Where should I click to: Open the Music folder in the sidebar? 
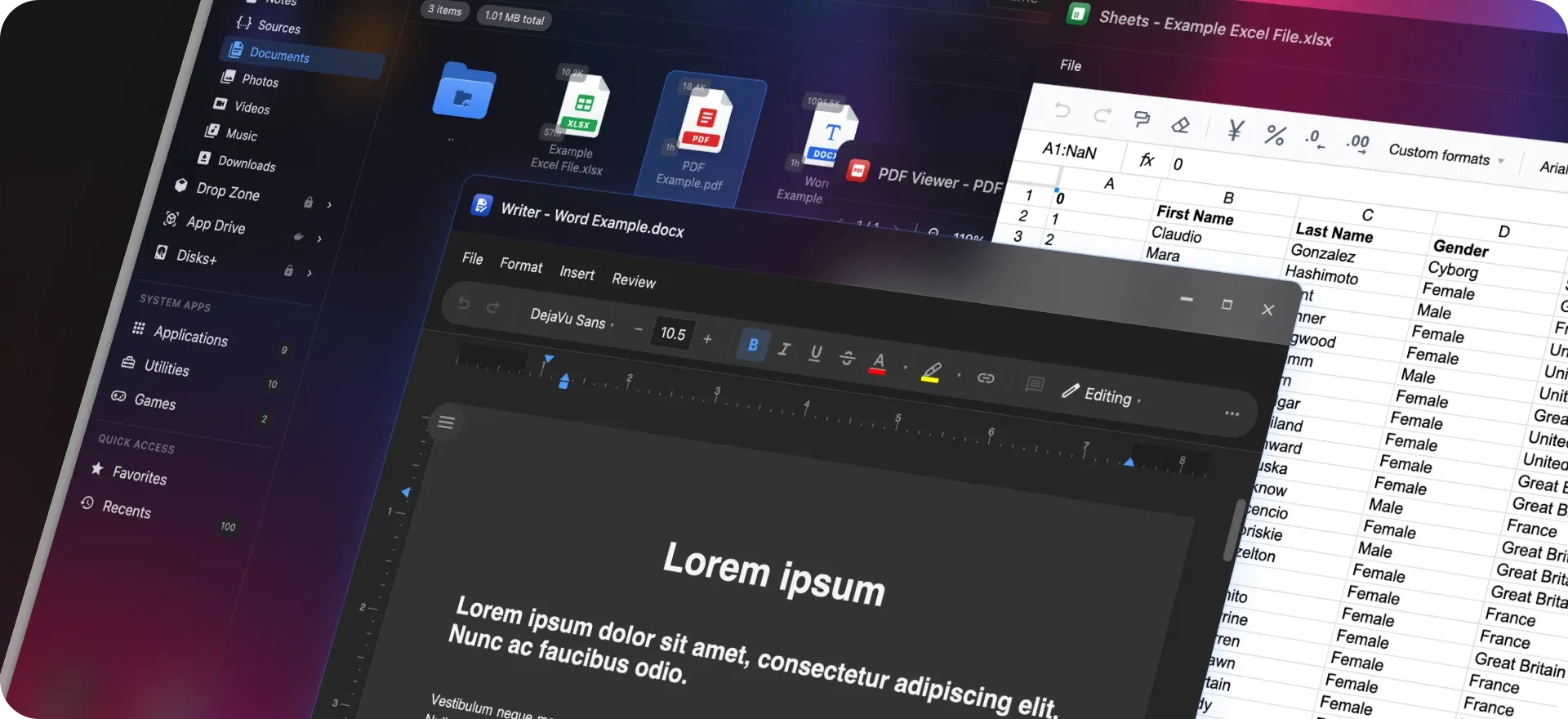pos(231,133)
